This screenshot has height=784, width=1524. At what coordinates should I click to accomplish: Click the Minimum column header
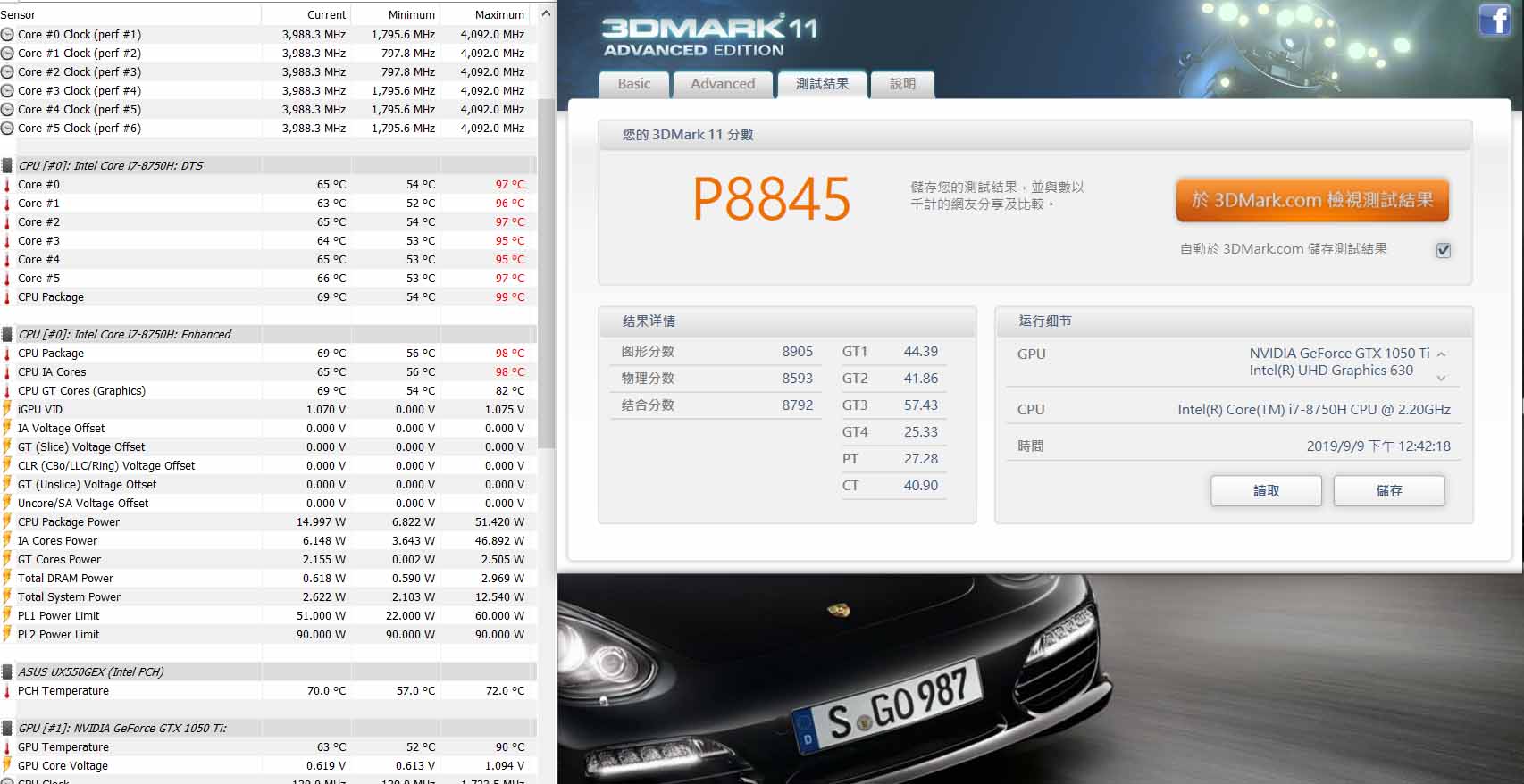tap(396, 14)
